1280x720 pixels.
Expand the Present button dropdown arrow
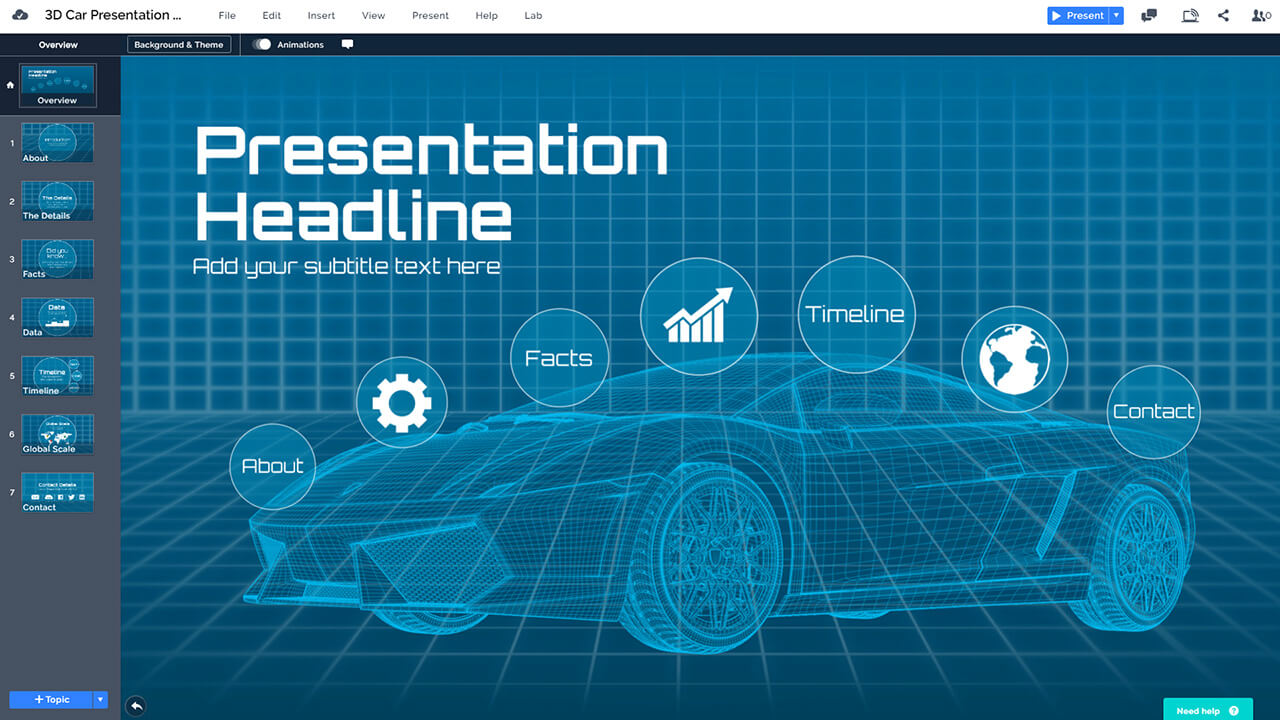1117,15
